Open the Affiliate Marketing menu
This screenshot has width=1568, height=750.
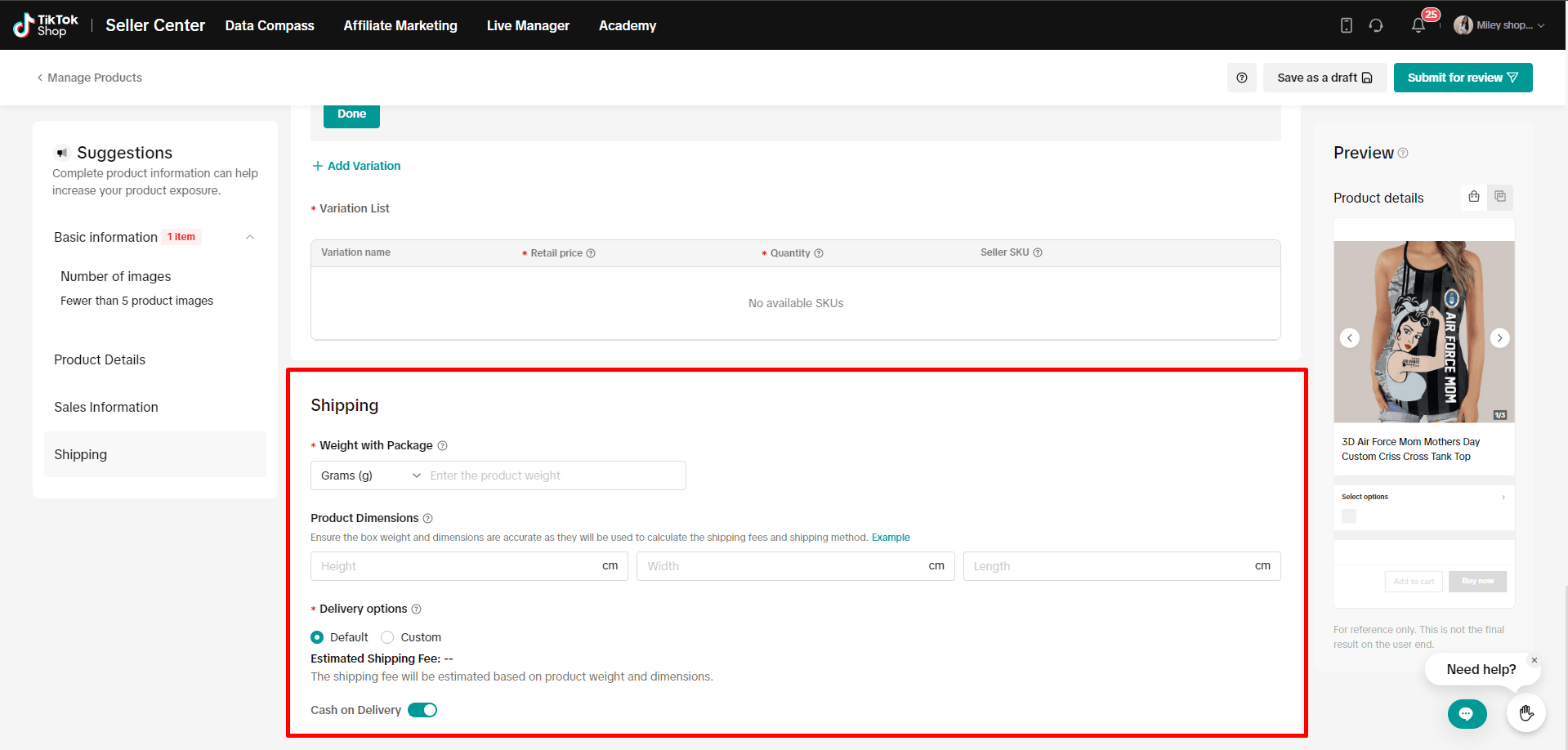(x=400, y=25)
